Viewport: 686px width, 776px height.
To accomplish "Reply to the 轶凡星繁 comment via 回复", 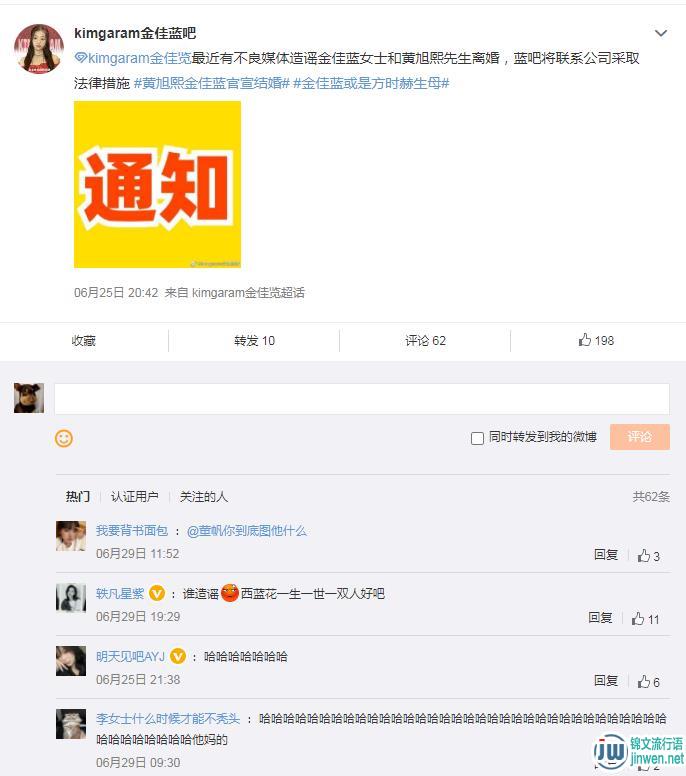I will 600,618.
